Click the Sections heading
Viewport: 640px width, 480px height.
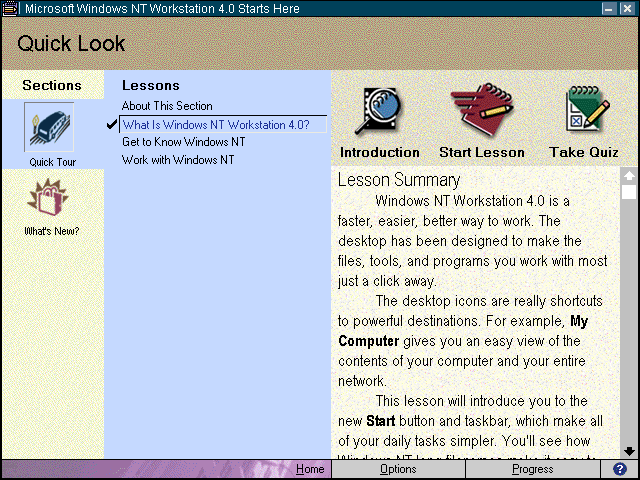[x=52, y=85]
